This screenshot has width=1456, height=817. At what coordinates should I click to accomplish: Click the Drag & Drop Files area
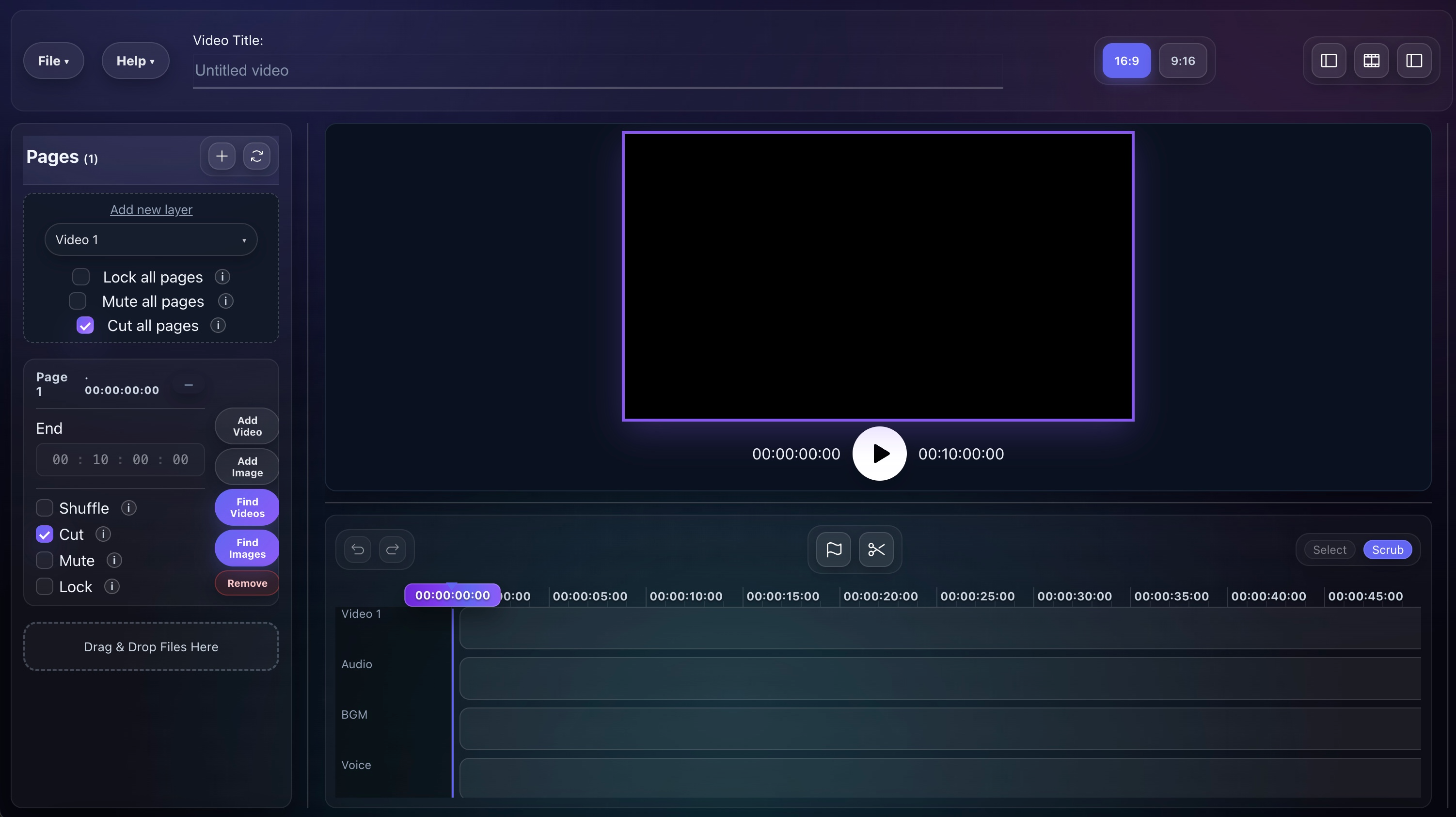151,647
